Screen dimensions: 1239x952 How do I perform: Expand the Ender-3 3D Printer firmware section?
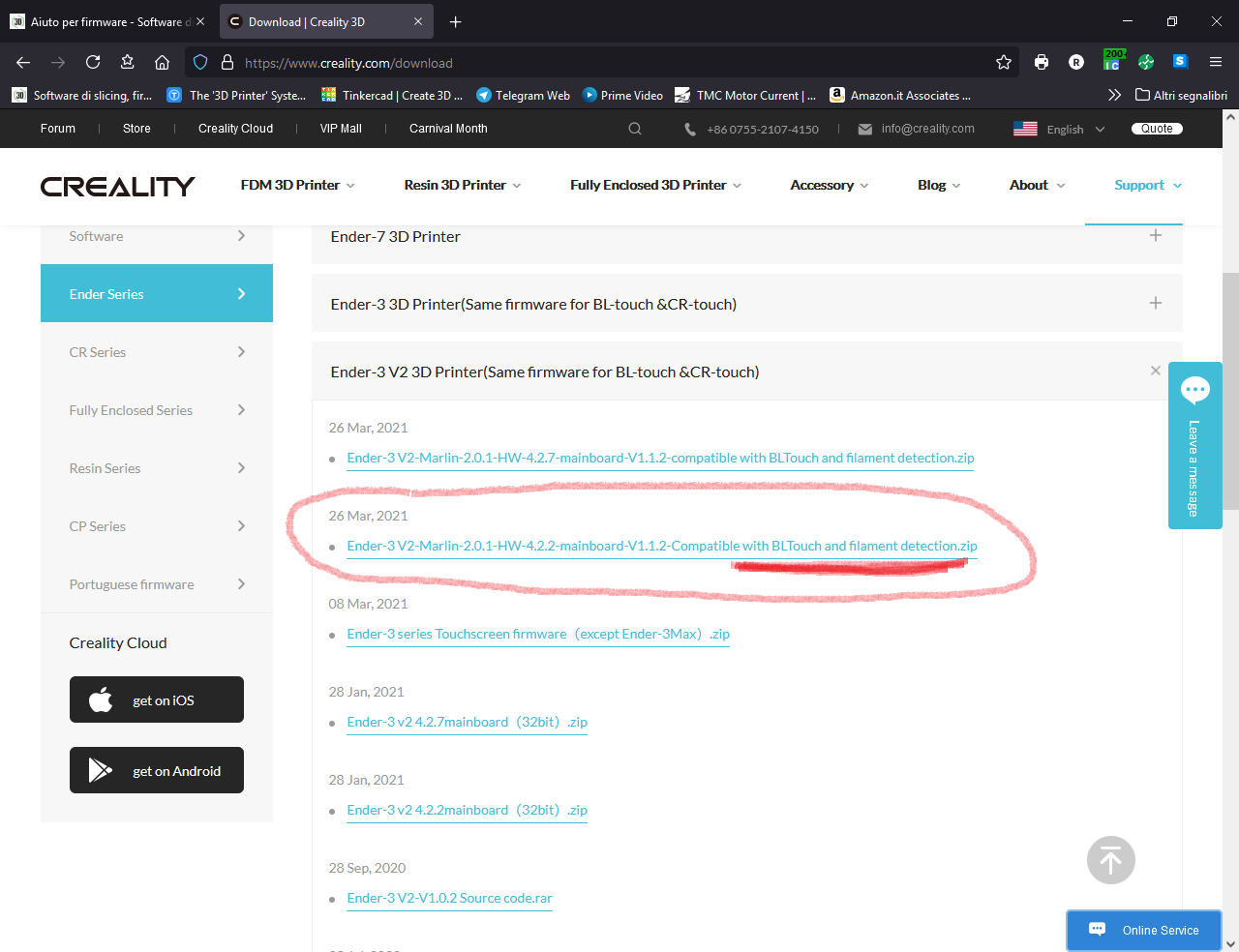1155,304
